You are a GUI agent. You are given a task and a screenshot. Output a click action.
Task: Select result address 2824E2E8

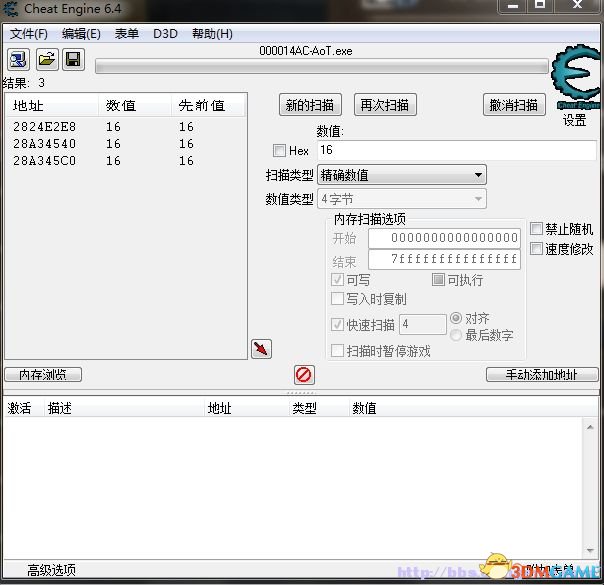45,127
